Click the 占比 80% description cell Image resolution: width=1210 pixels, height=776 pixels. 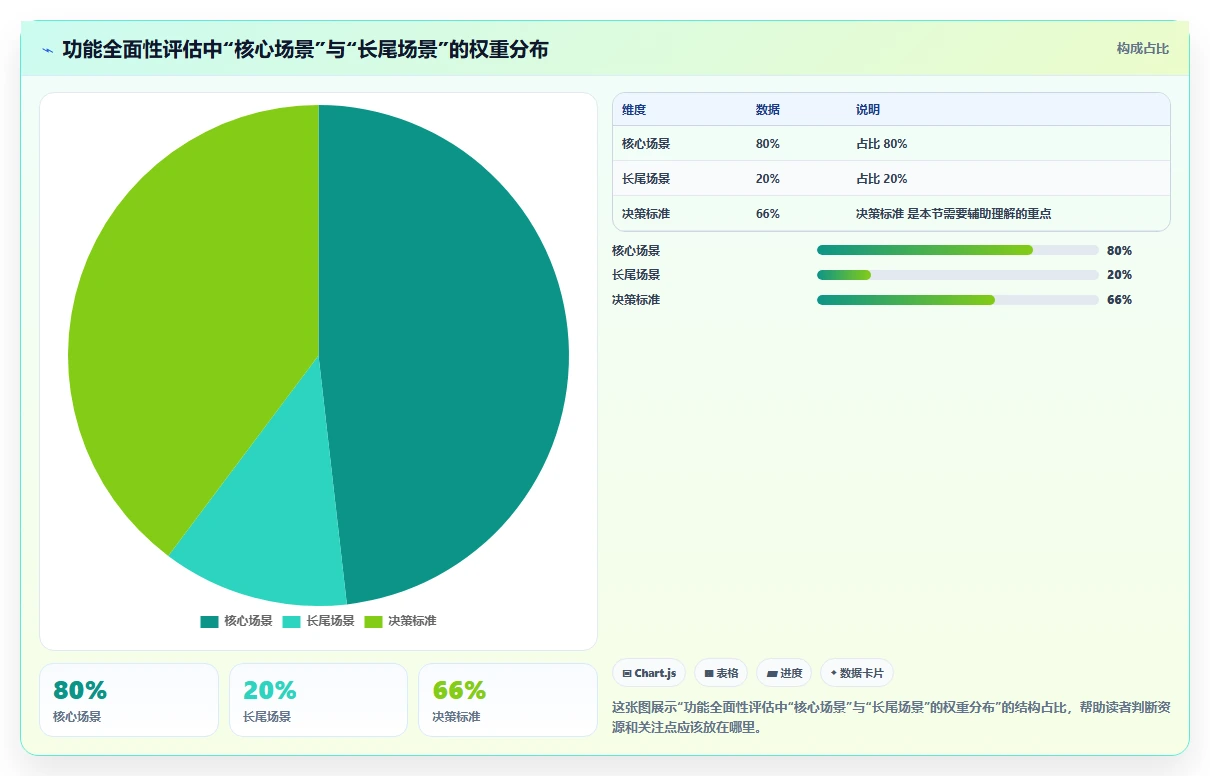[x=882, y=144]
